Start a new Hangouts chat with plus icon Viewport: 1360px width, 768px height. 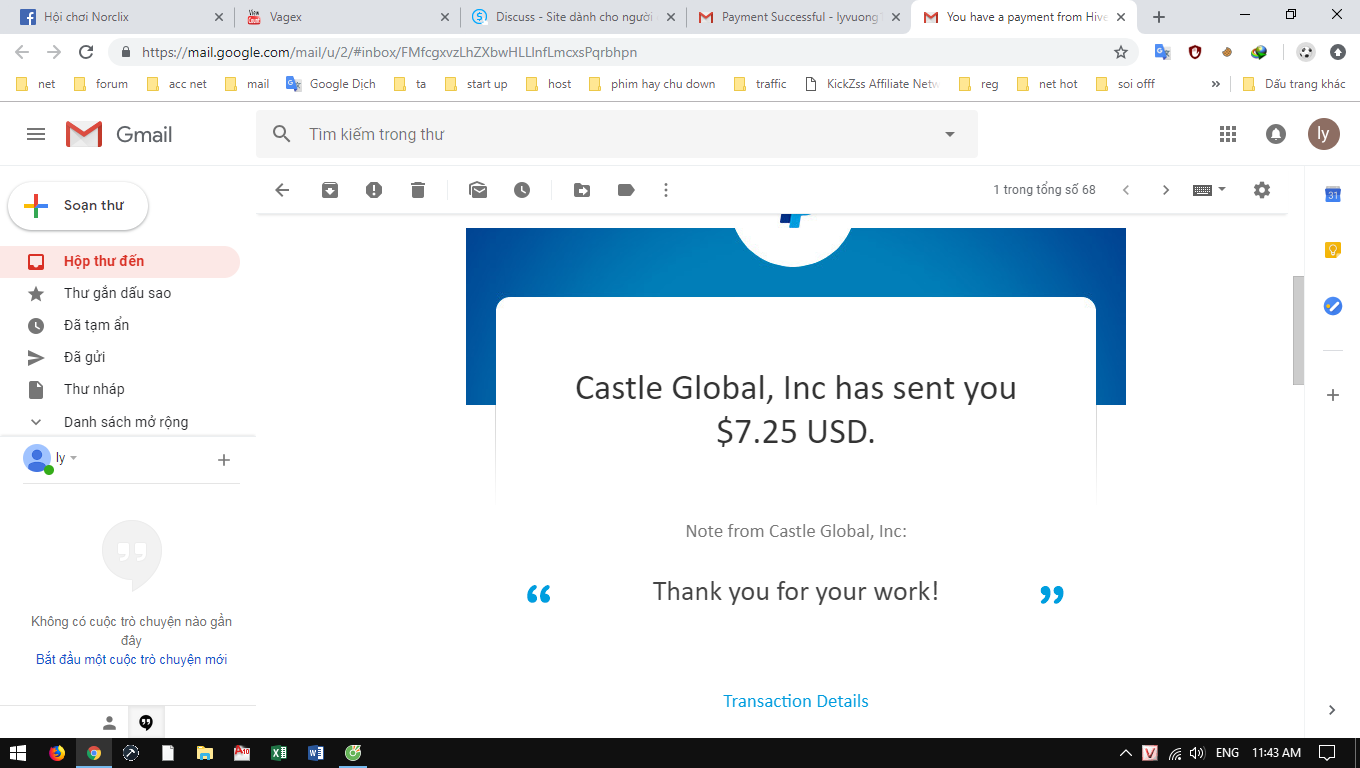[x=224, y=460]
